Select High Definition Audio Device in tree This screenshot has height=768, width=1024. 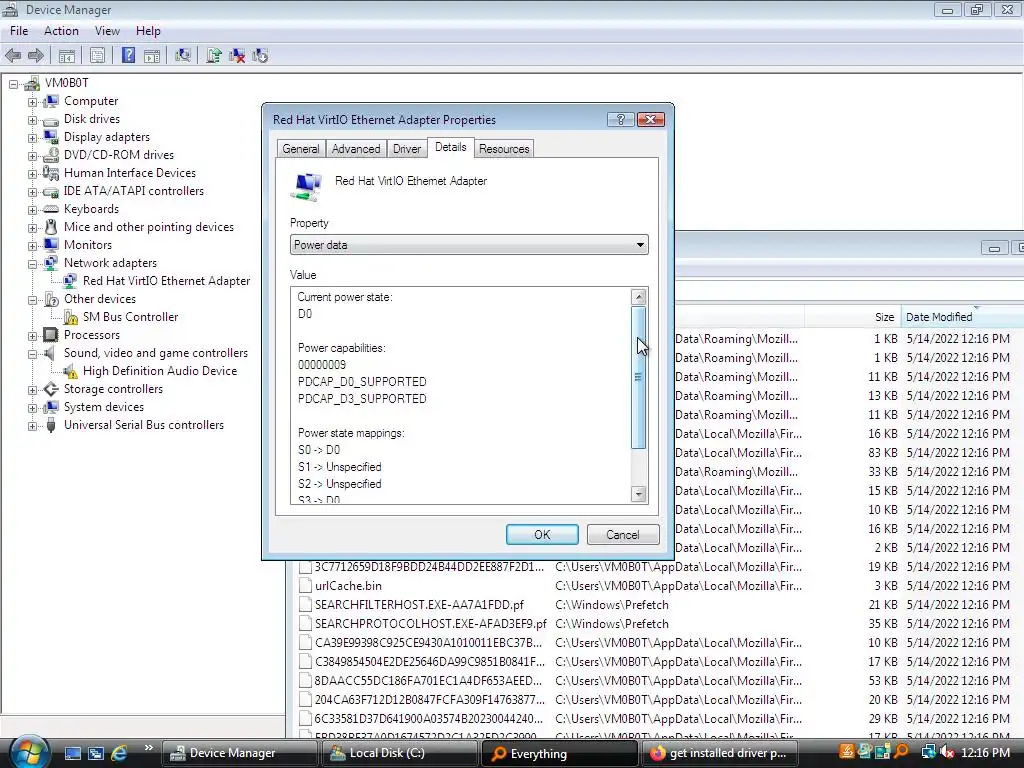(159, 371)
